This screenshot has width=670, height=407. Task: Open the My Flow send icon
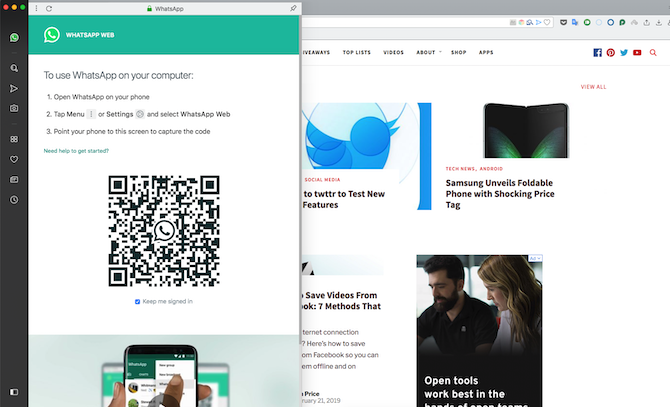(x=14, y=88)
